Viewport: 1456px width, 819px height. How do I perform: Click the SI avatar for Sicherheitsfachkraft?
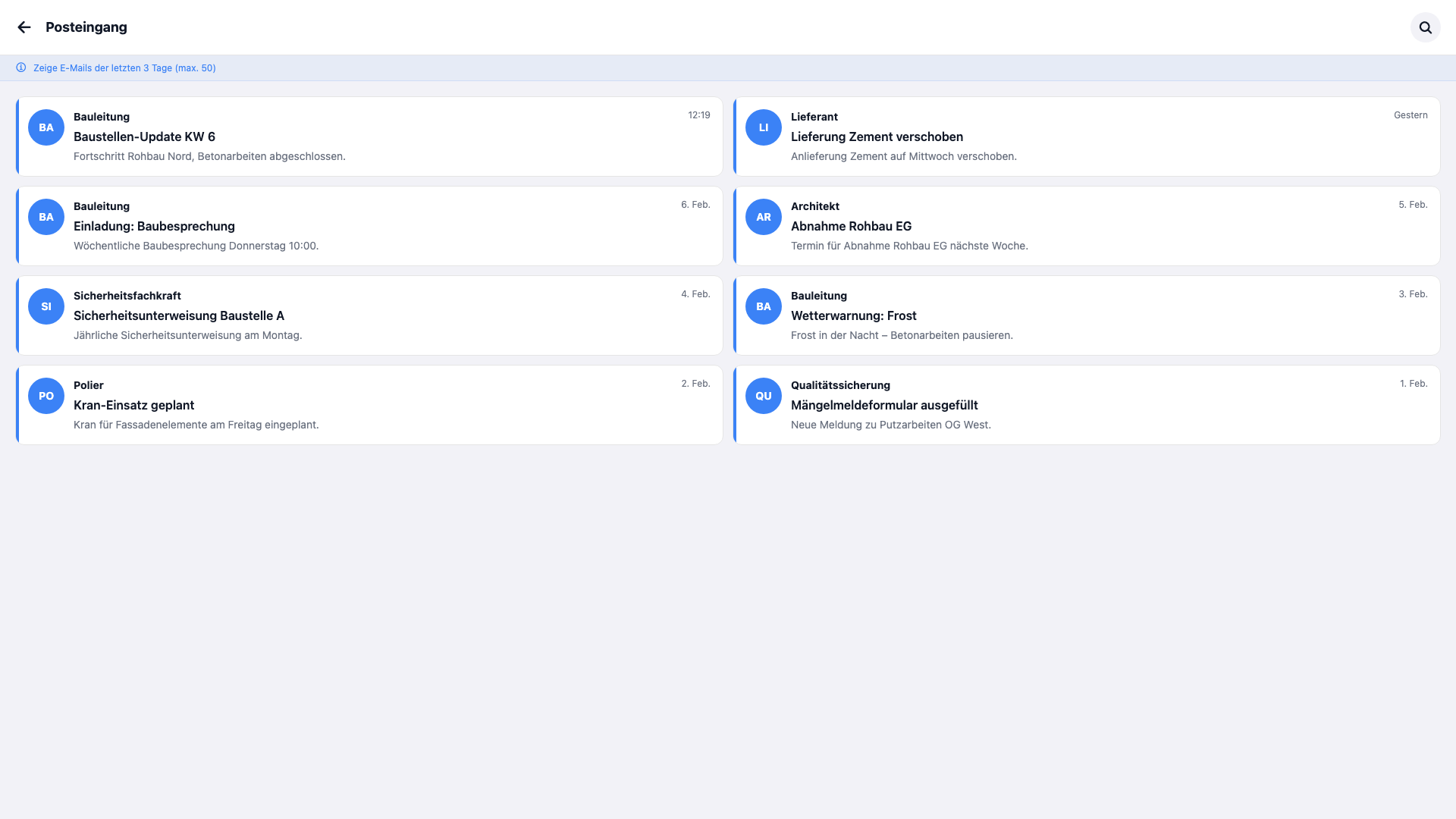(x=46, y=306)
